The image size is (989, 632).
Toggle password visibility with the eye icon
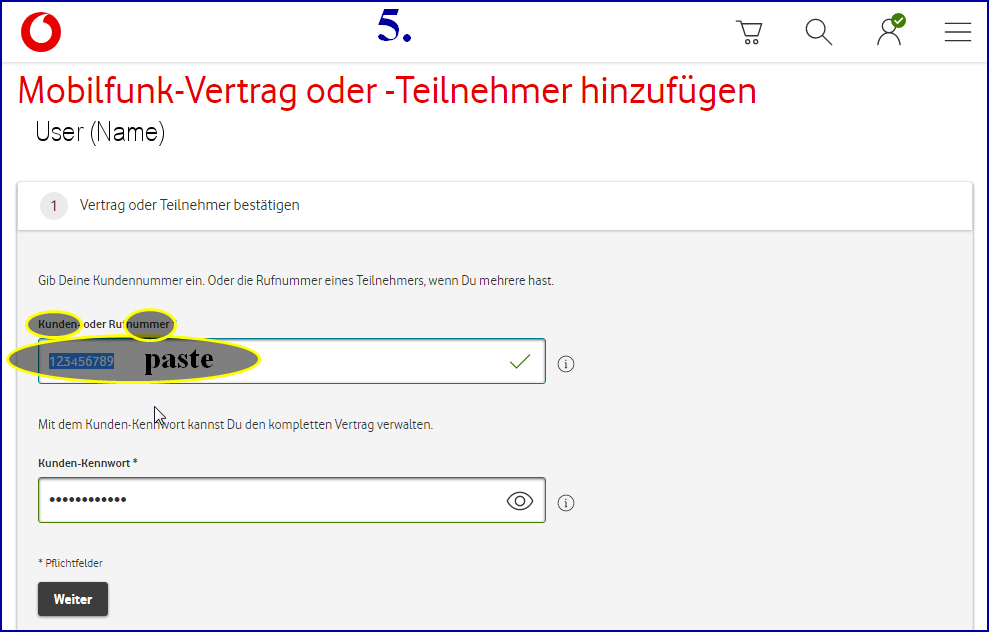point(518,500)
